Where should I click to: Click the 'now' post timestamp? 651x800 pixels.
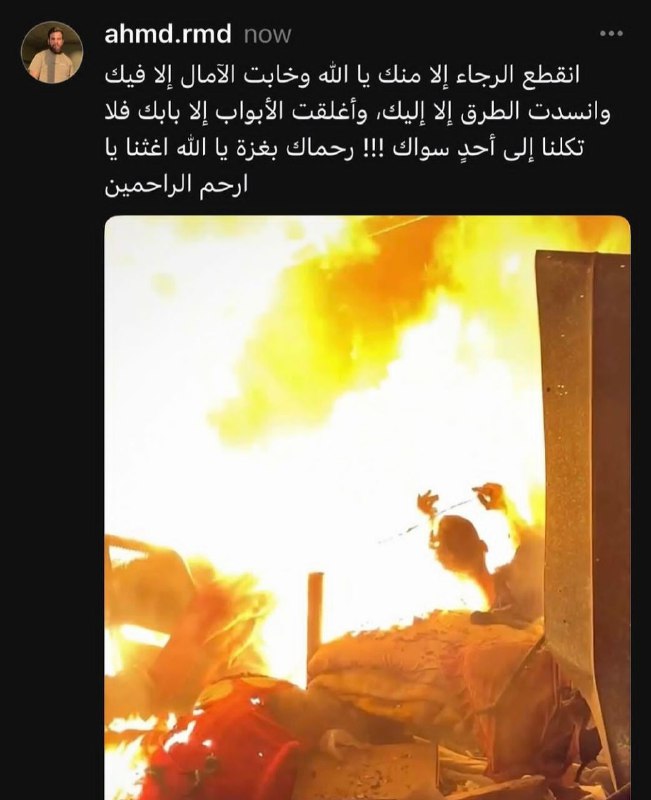point(267,35)
